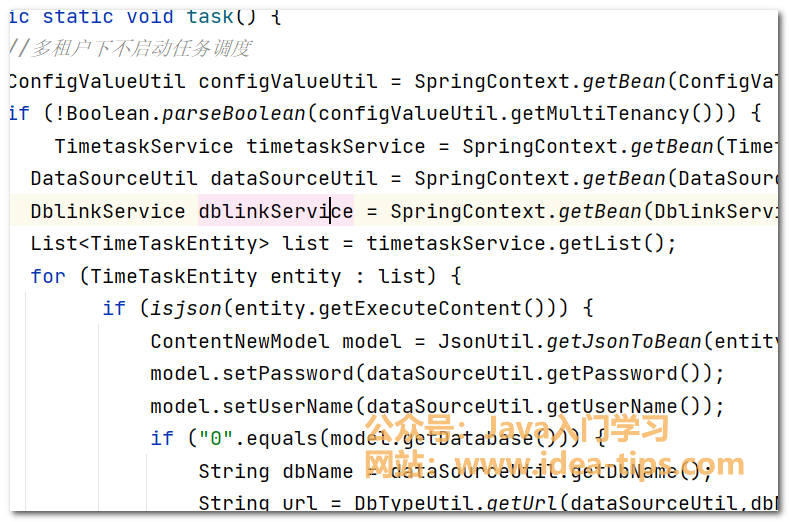Click the DblinkService type name
The width and height of the screenshot is (789, 522).
click(108, 212)
